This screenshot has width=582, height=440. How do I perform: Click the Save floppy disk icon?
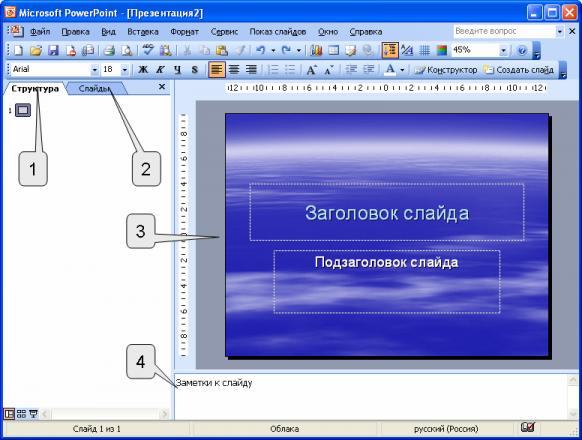tap(53, 50)
